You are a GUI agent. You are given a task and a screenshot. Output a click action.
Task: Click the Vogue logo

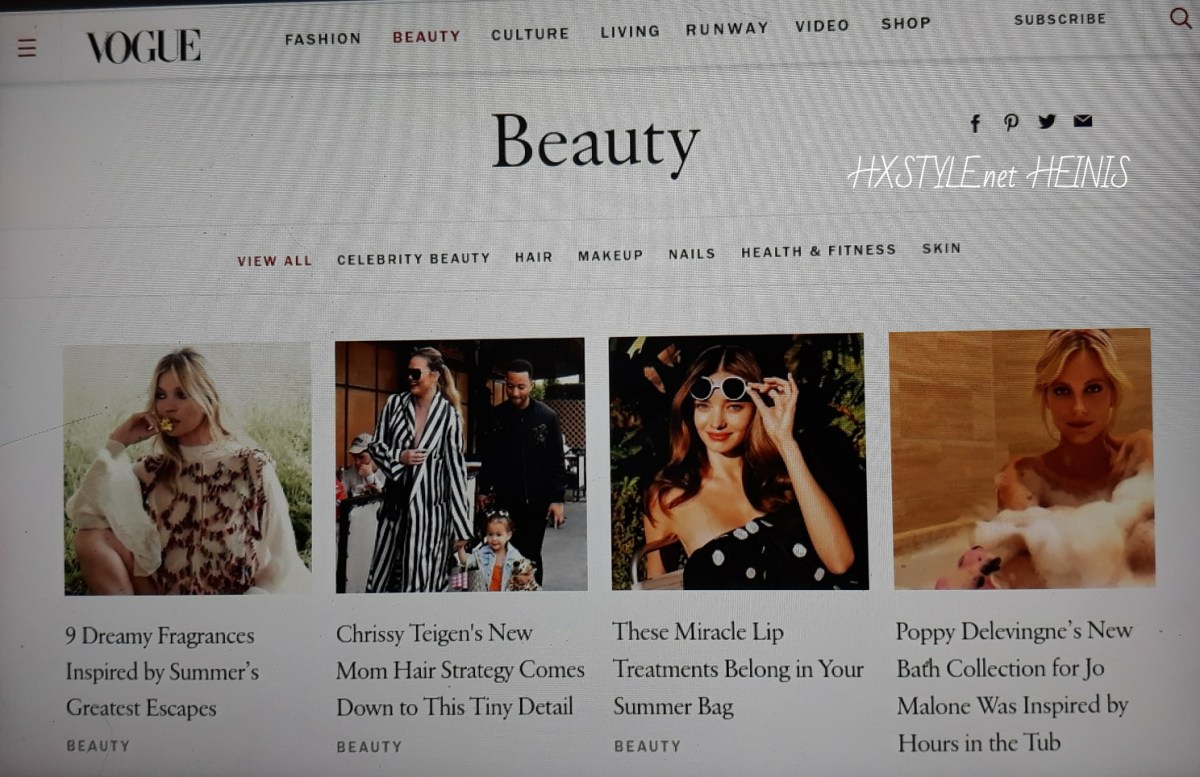pyautogui.click(x=143, y=46)
